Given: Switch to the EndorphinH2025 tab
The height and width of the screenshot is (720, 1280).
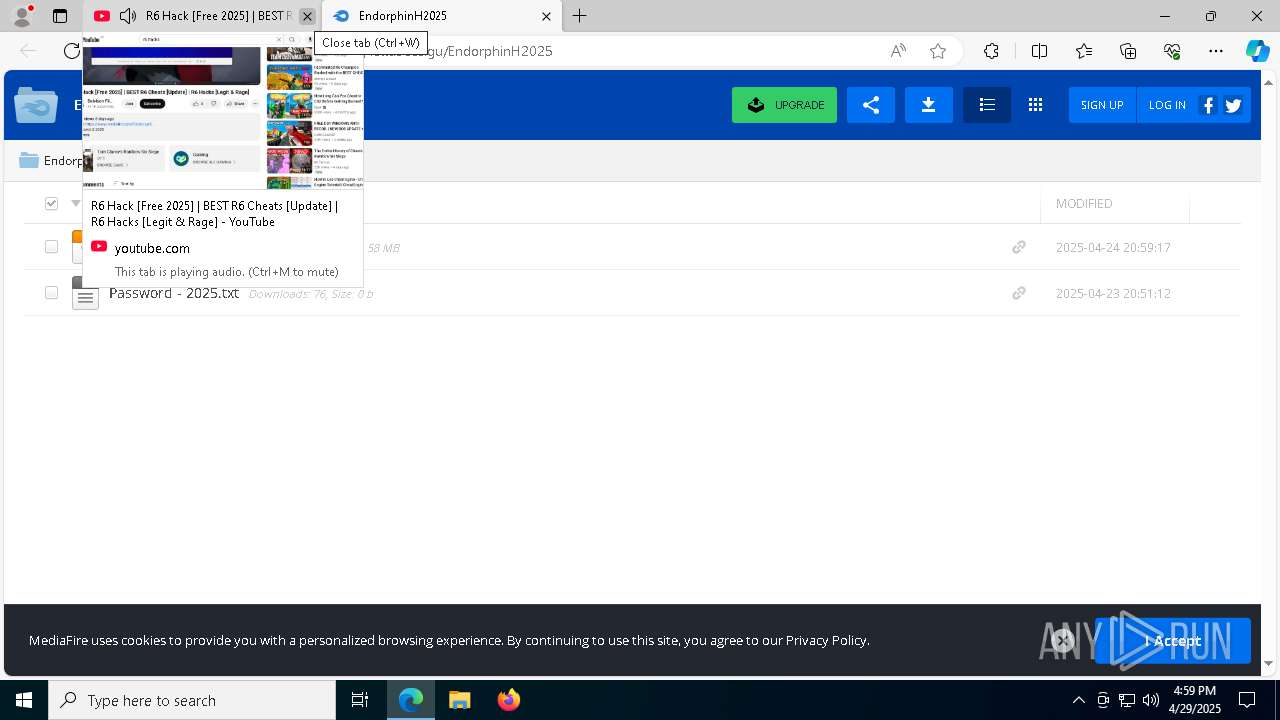Looking at the screenshot, I should tap(441, 16).
